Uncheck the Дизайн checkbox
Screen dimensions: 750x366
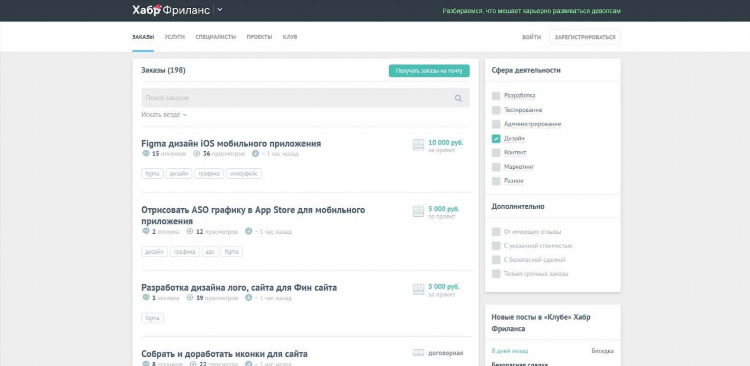pyautogui.click(x=496, y=139)
